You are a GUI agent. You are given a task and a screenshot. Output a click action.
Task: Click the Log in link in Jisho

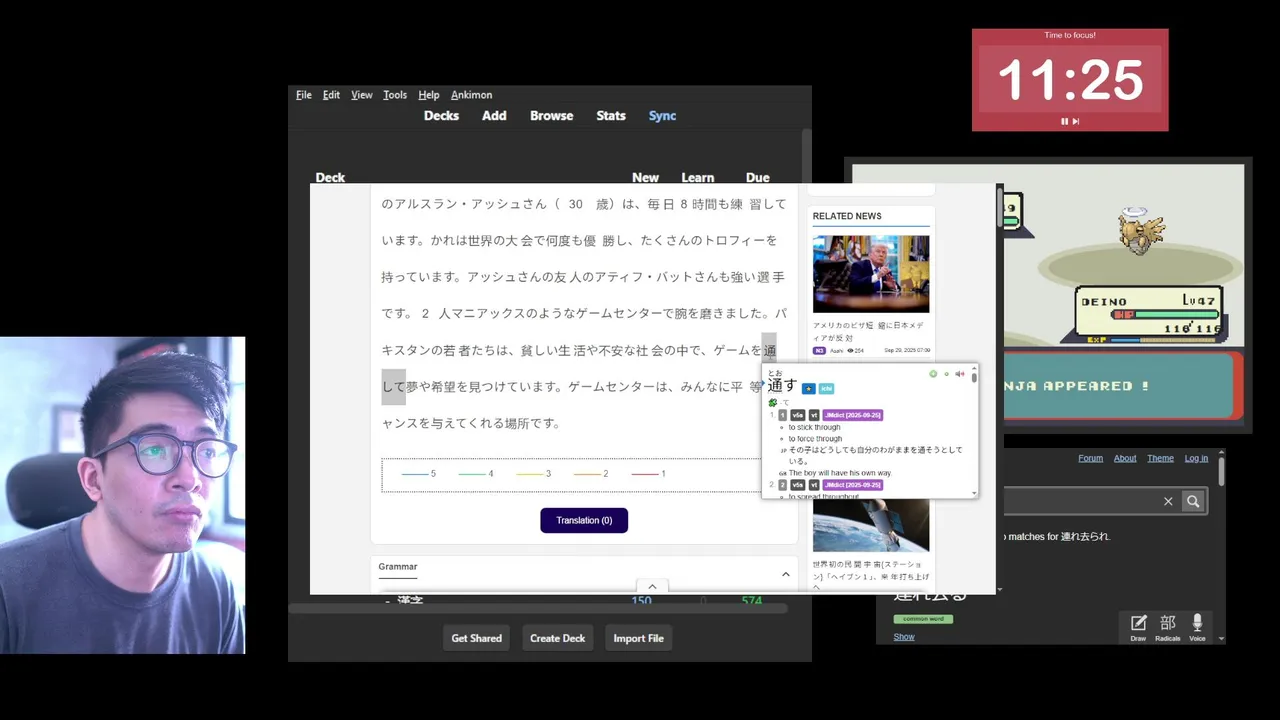[1196, 458]
